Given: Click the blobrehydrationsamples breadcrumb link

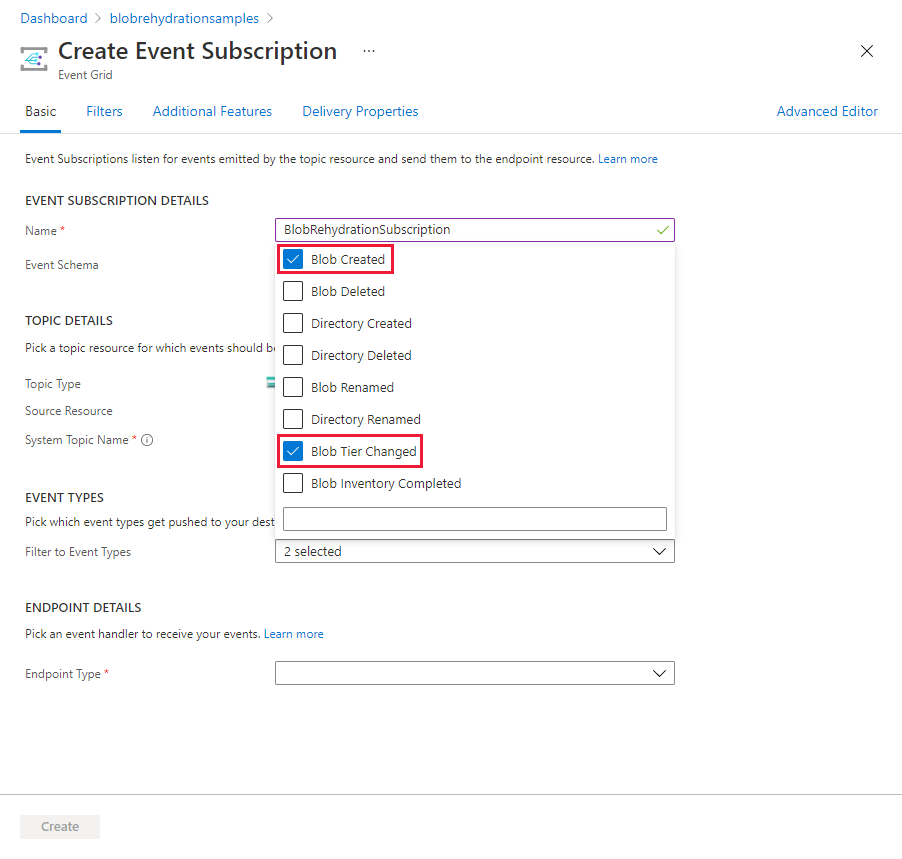Looking at the screenshot, I should pyautogui.click(x=184, y=17).
